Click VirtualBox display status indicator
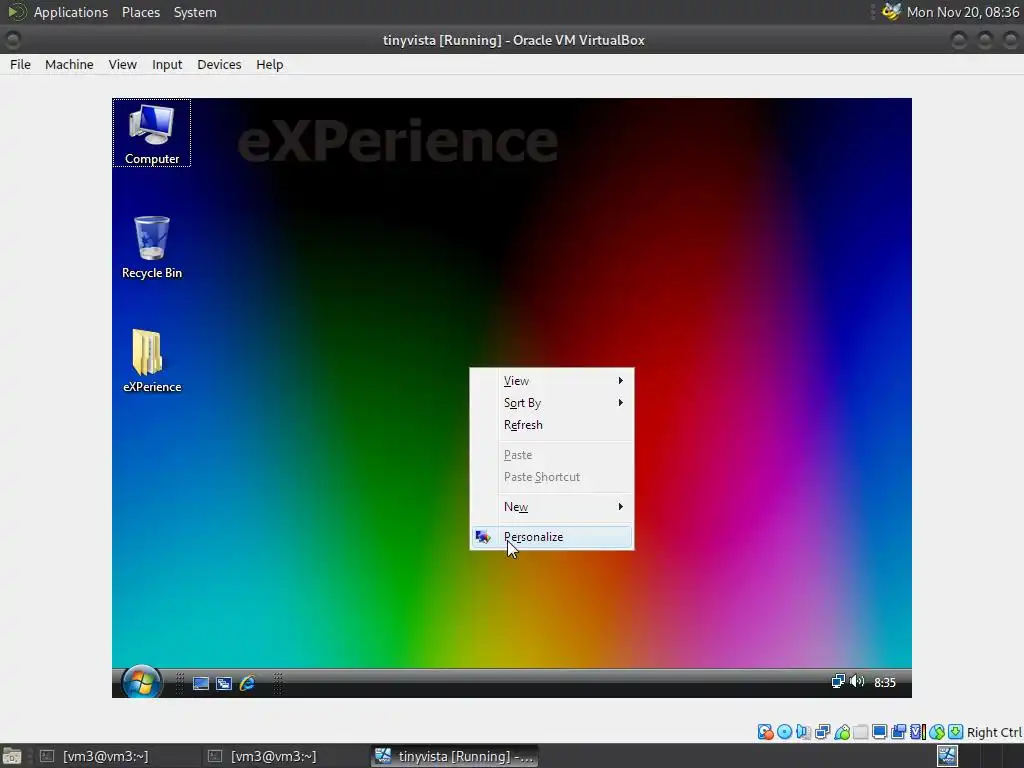 pyautogui.click(x=879, y=732)
